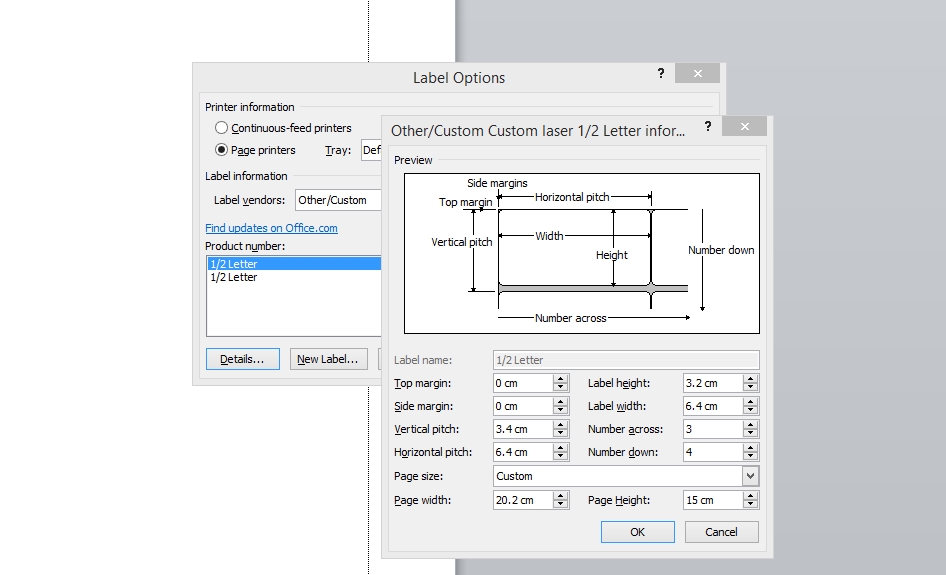Open the Tray dropdown

point(371,150)
